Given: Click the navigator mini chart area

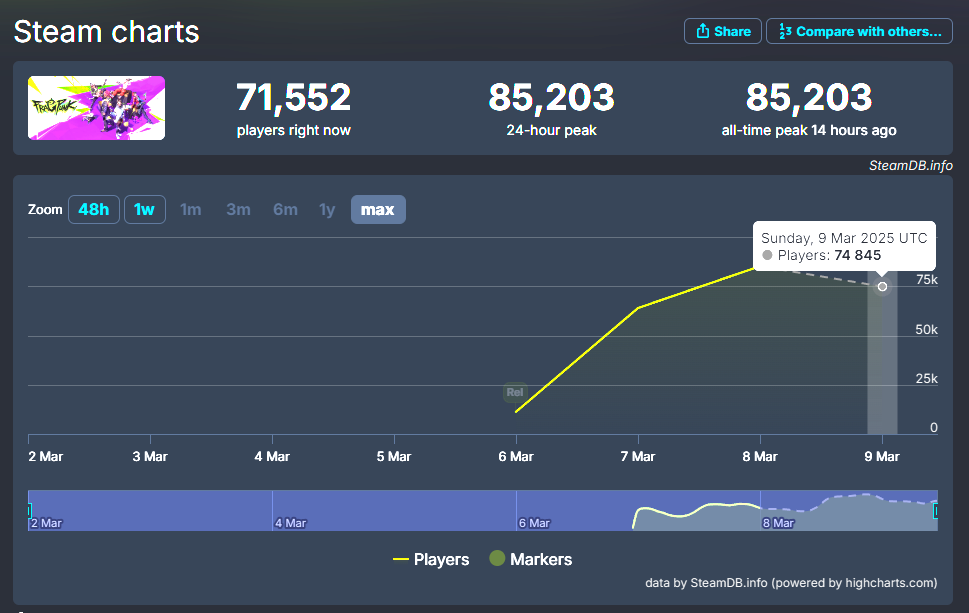Looking at the screenshot, I should pyautogui.click(x=483, y=510).
